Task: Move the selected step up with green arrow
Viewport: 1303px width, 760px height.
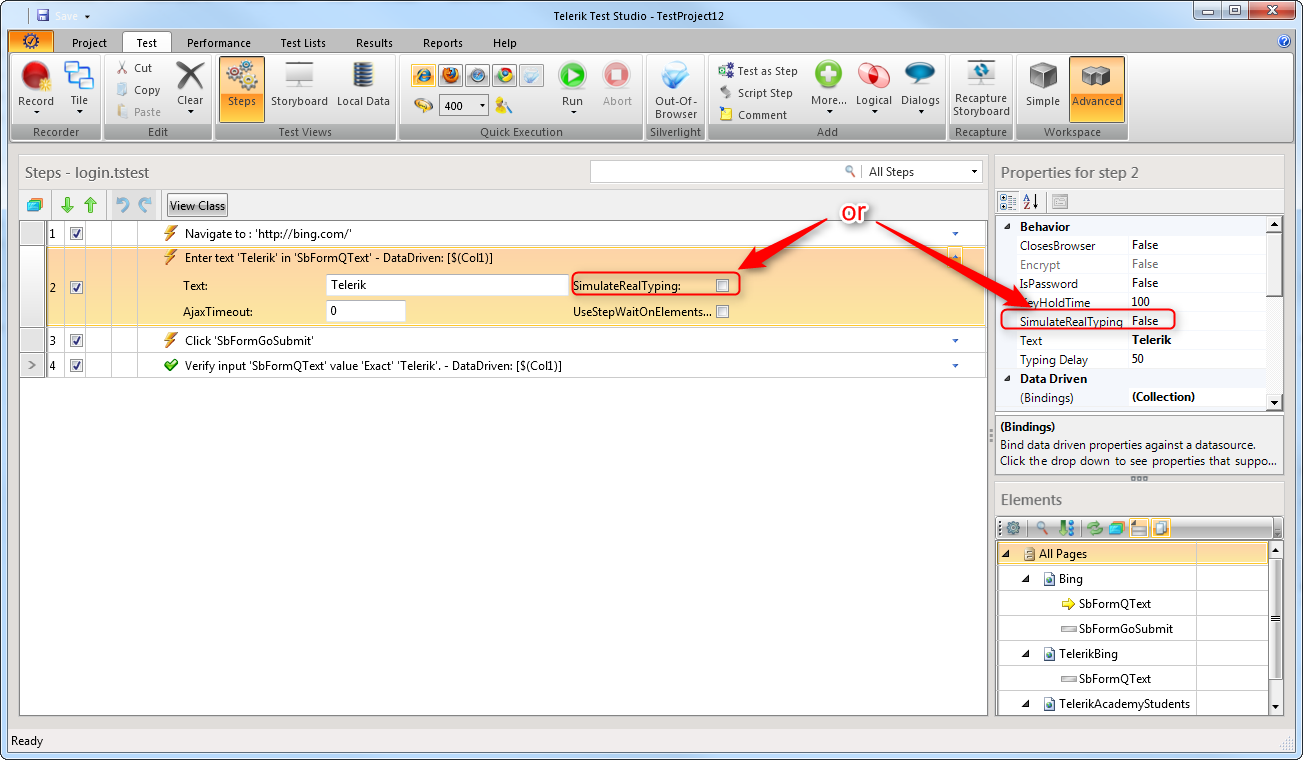Action: coord(90,205)
